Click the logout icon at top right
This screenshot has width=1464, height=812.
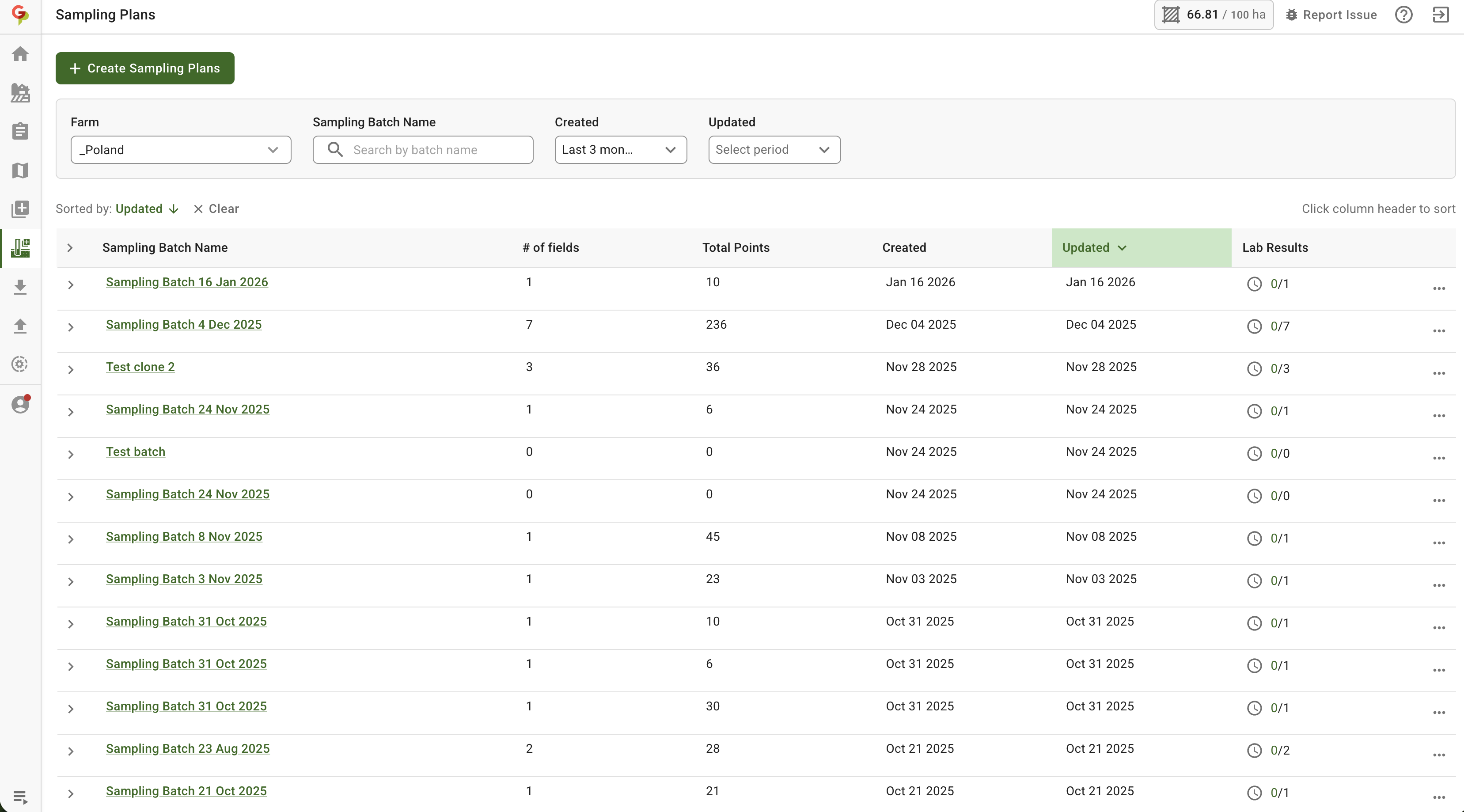[x=1440, y=15]
